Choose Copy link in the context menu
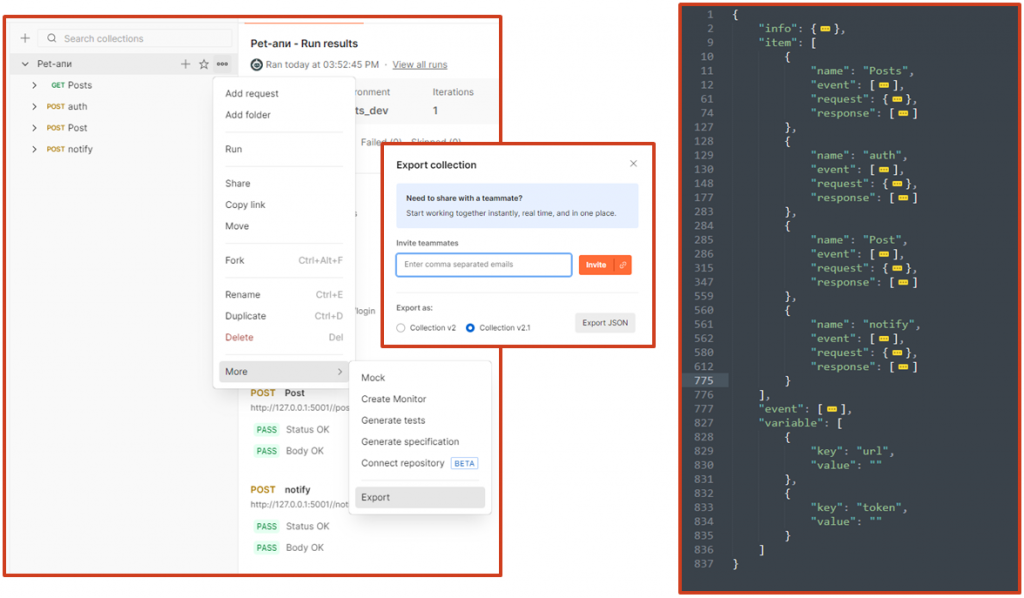Viewport: 1024px width, 598px height. [245, 205]
